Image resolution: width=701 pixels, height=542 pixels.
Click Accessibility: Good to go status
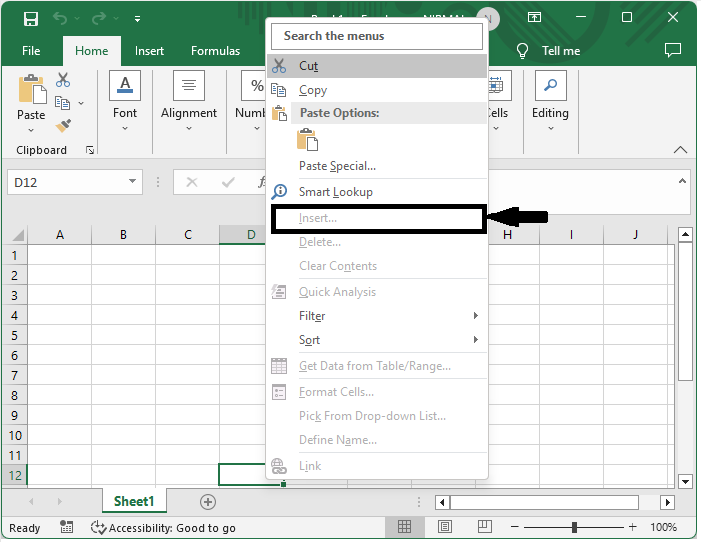click(163, 528)
